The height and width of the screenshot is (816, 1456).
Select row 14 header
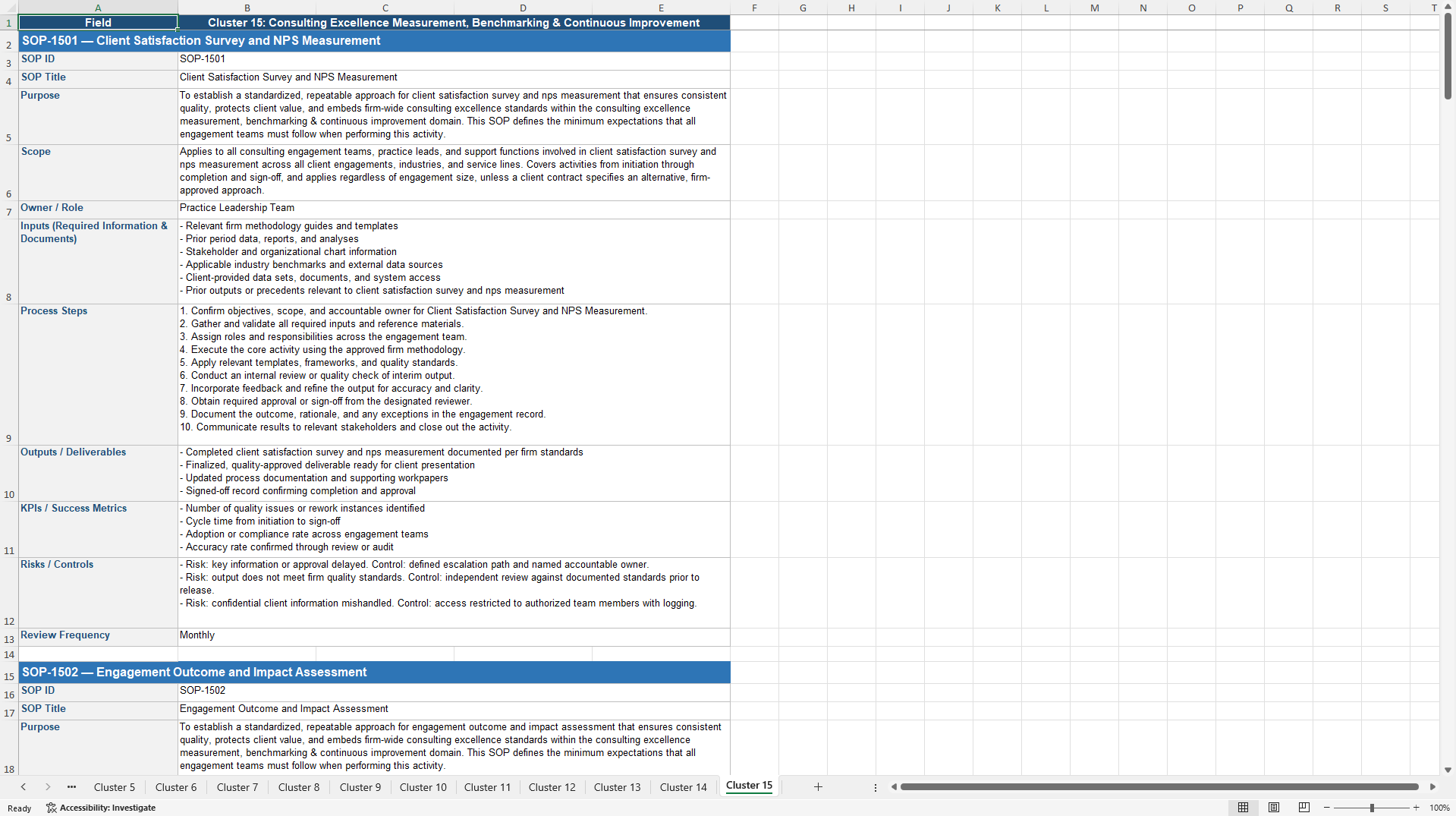pos(8,654)
